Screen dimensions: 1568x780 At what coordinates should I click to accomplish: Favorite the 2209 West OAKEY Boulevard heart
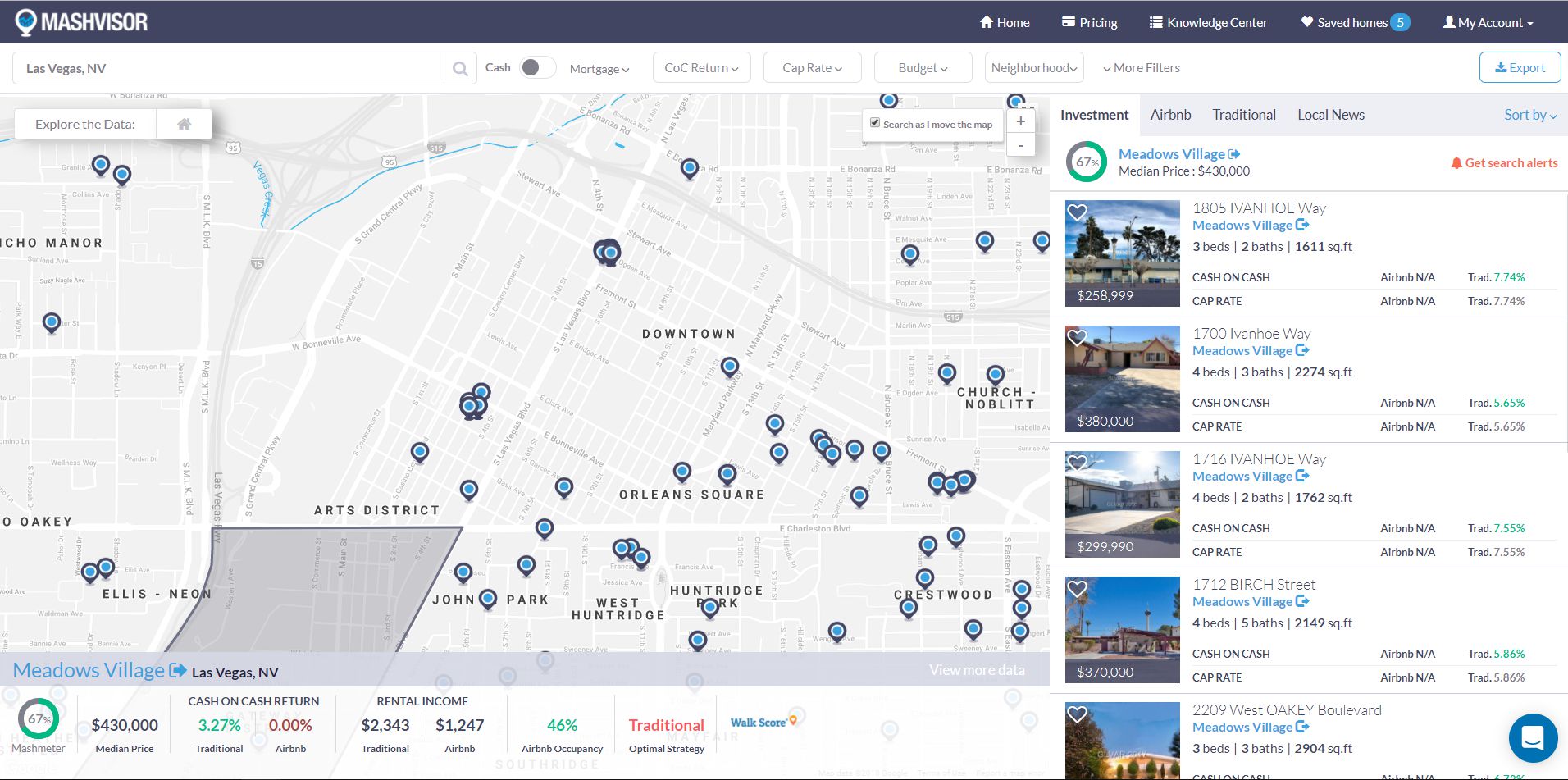pos(1077,714)
